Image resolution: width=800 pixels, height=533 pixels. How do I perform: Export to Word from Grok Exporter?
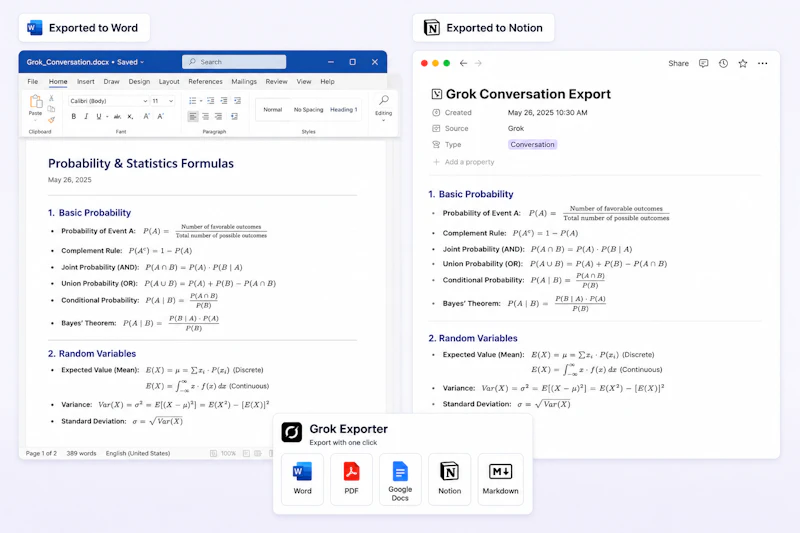(x=303, y=479)
